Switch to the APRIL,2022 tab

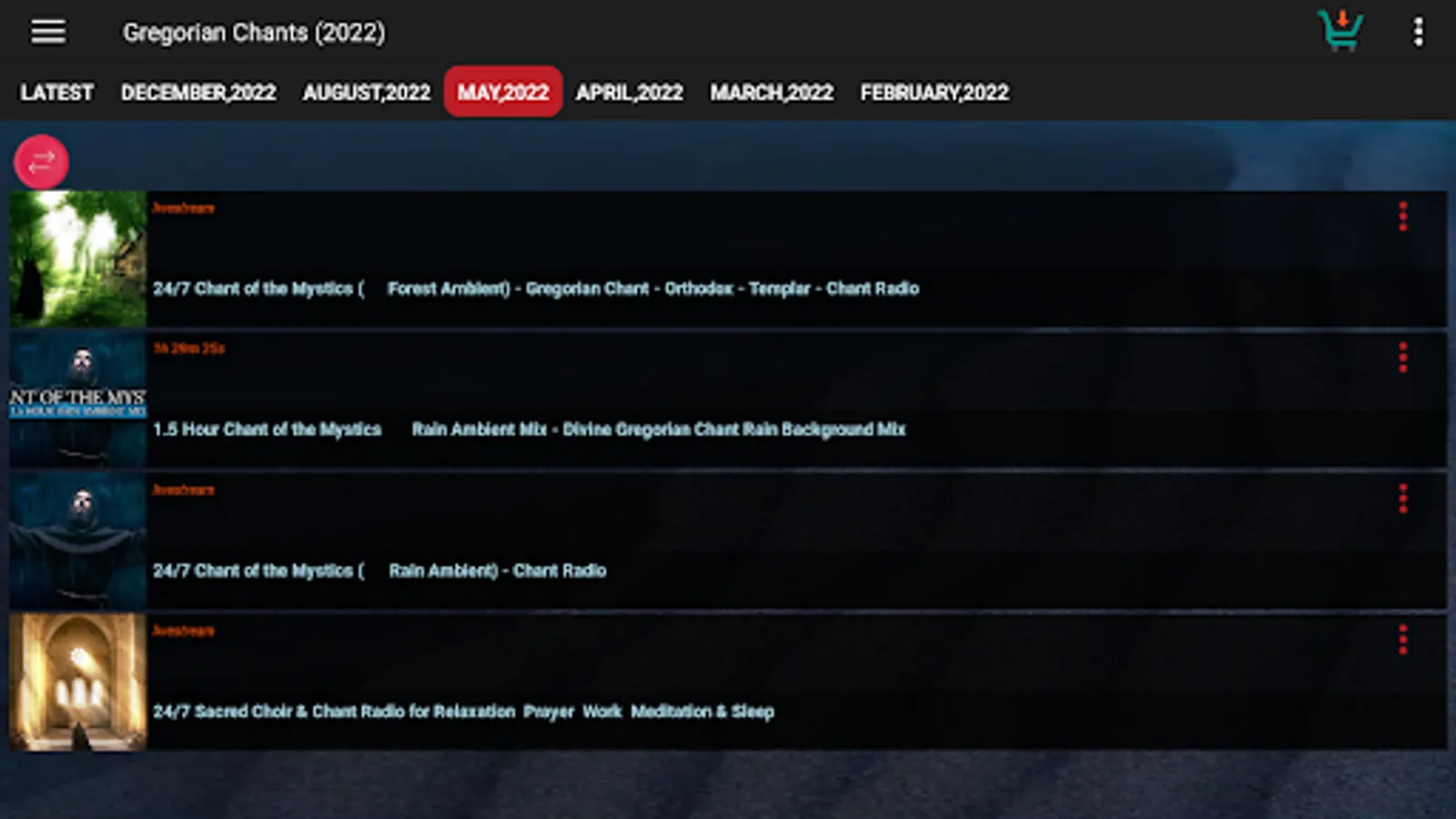click(x=630, y=92)
